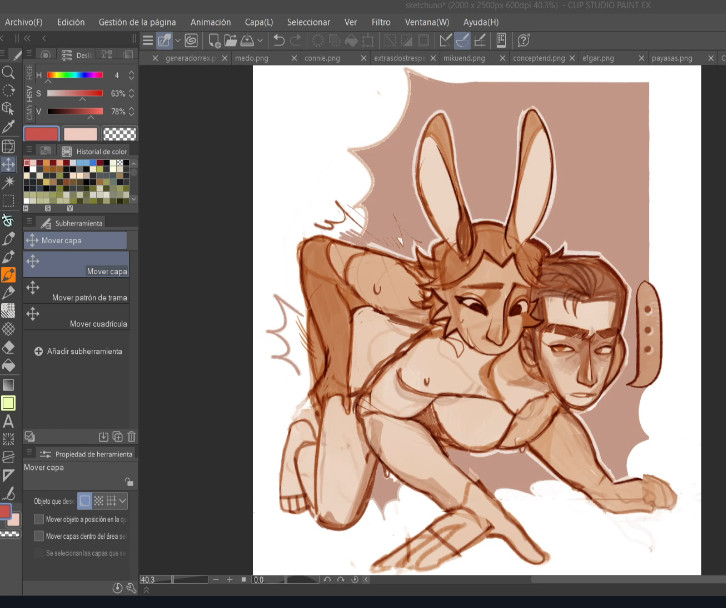
Task: Select the Eraser tool
Action: (8, 347)
